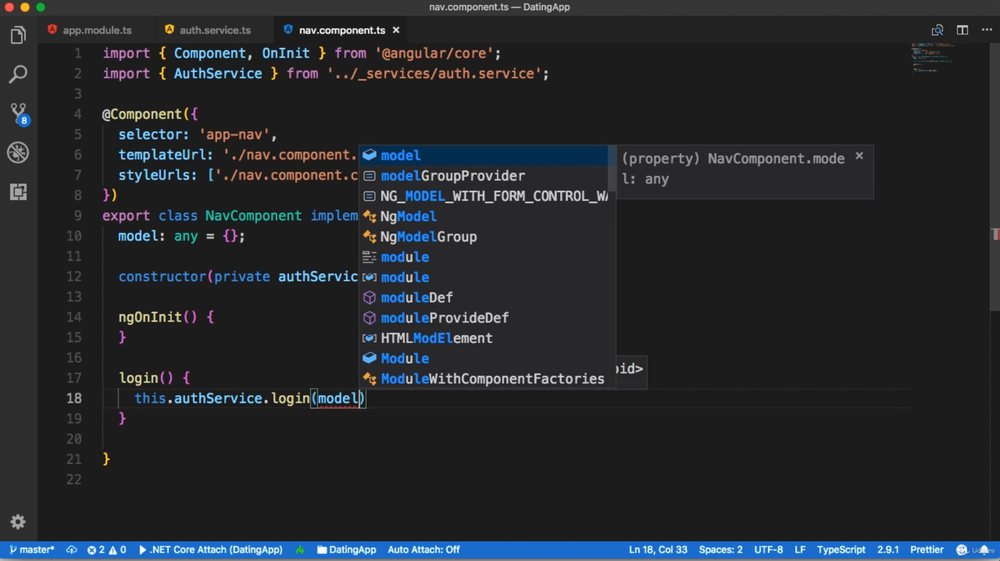1000x561 pixels.
Task: Click the master branch in status bar
Action: 32,550
